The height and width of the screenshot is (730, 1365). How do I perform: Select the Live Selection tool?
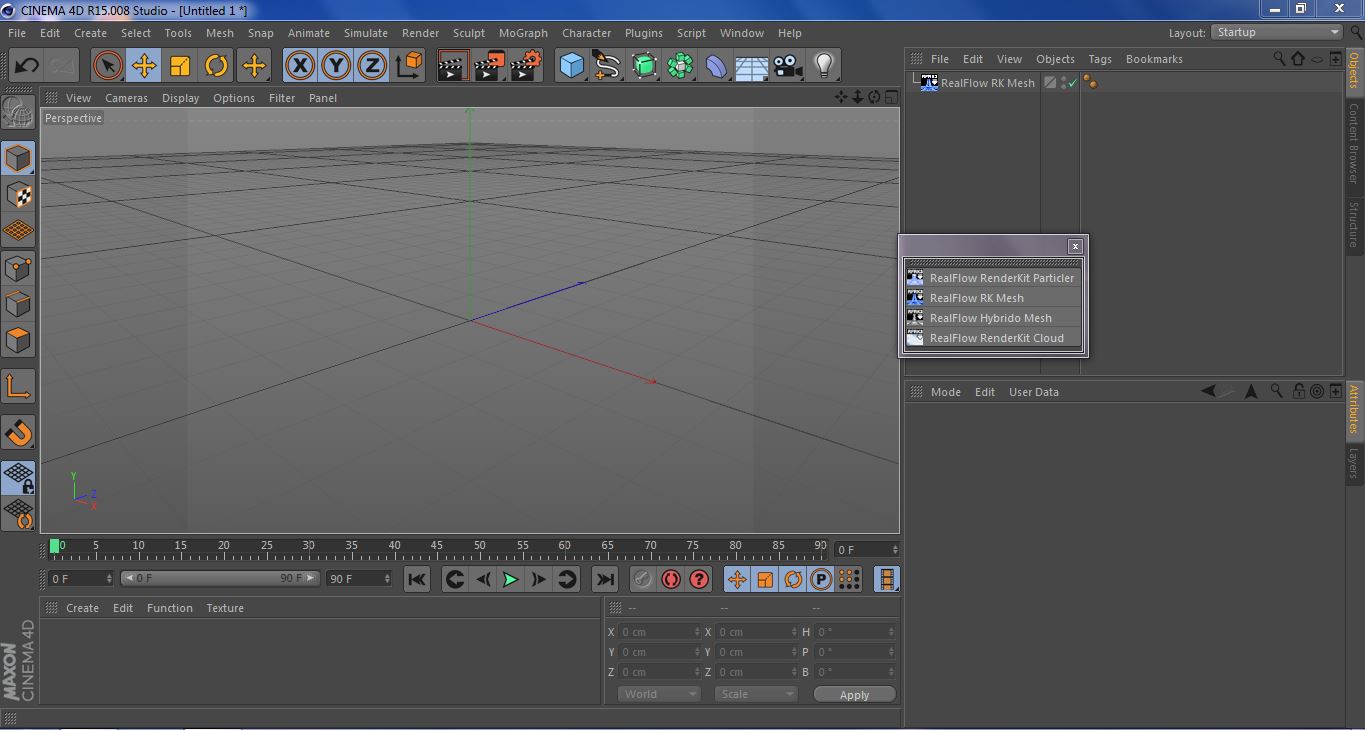tap(108, 66)
